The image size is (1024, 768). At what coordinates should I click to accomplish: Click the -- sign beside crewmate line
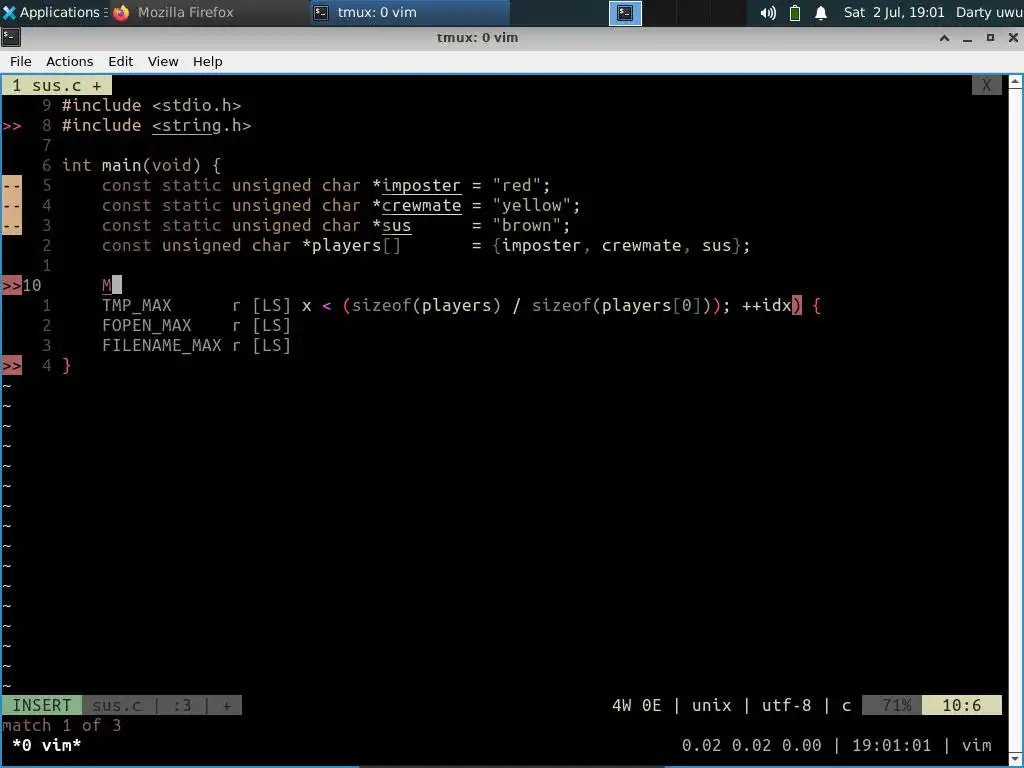(x=12, y=206)
